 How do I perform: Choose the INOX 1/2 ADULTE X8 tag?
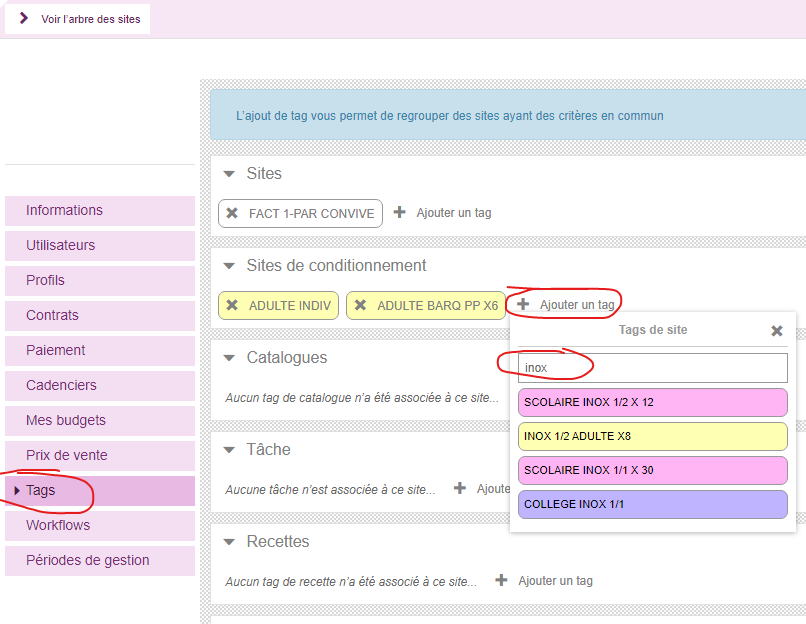click(653, 436)
